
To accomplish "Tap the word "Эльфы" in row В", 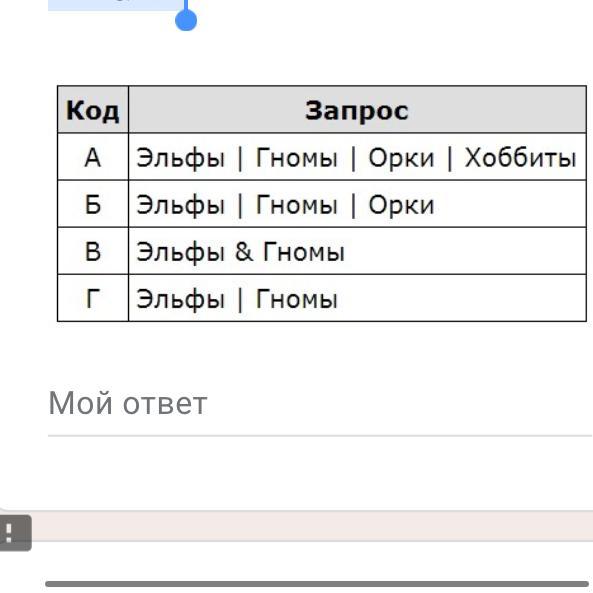I will [180, 253].
